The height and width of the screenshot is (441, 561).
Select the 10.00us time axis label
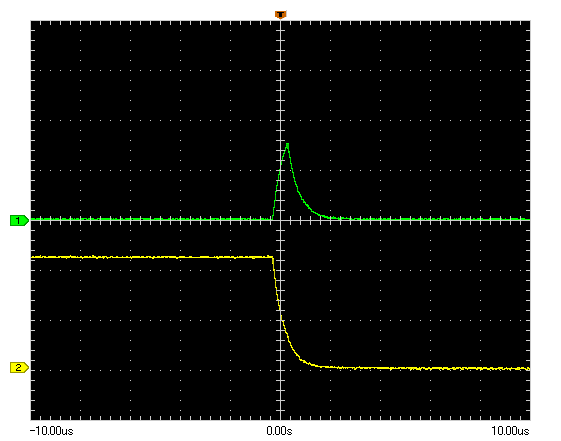[x=510, y=431]
